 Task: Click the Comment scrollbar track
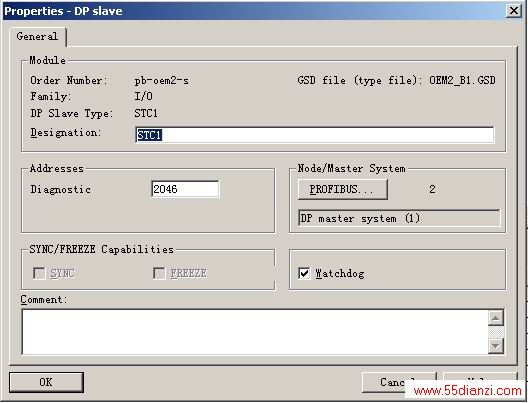point(496,332)
